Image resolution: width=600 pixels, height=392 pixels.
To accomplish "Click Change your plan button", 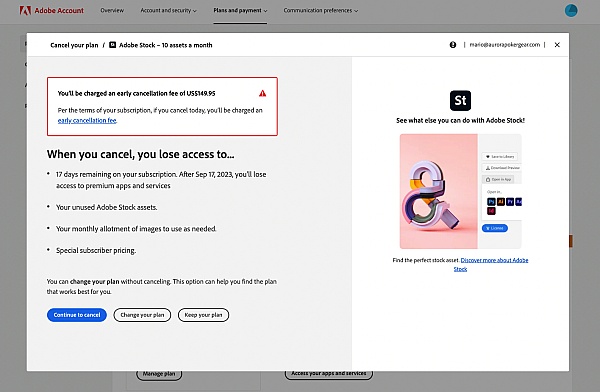I will point(142,315).
